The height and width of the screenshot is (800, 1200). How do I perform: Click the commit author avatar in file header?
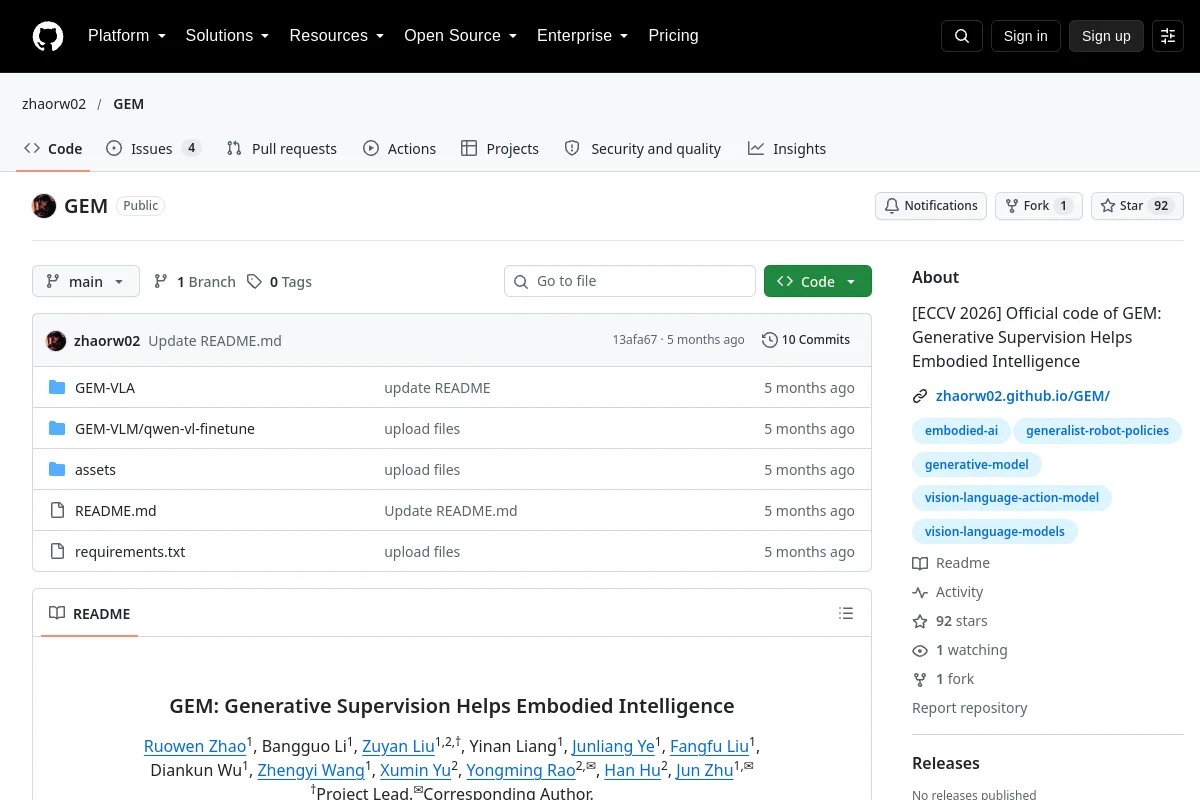(x=56, y=340)
